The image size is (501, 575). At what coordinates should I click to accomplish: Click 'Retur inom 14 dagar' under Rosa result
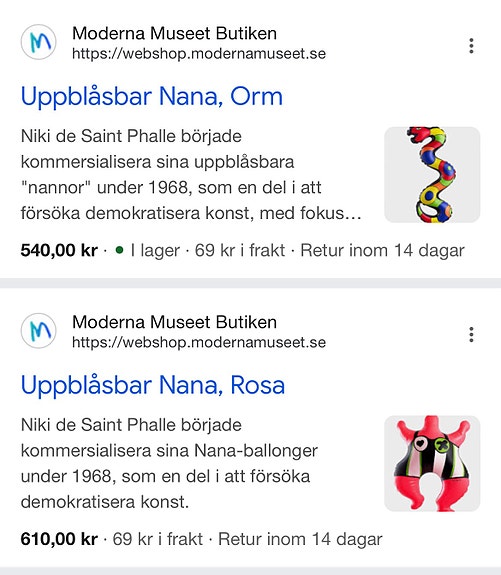pos(300,539)
